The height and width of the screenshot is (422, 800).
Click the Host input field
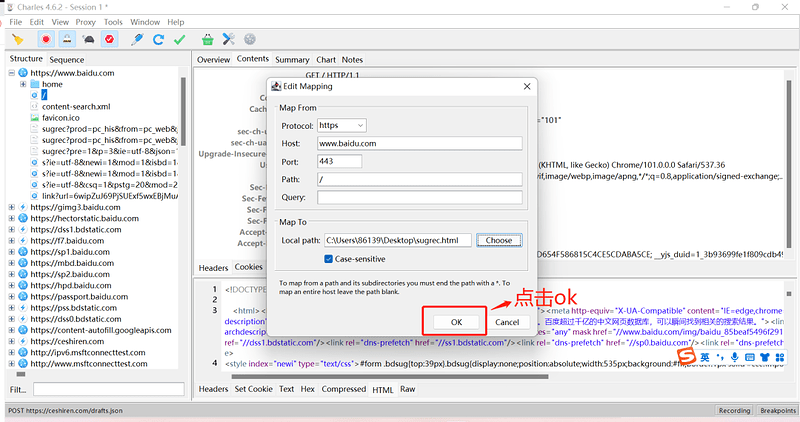(x=419, y=143)
